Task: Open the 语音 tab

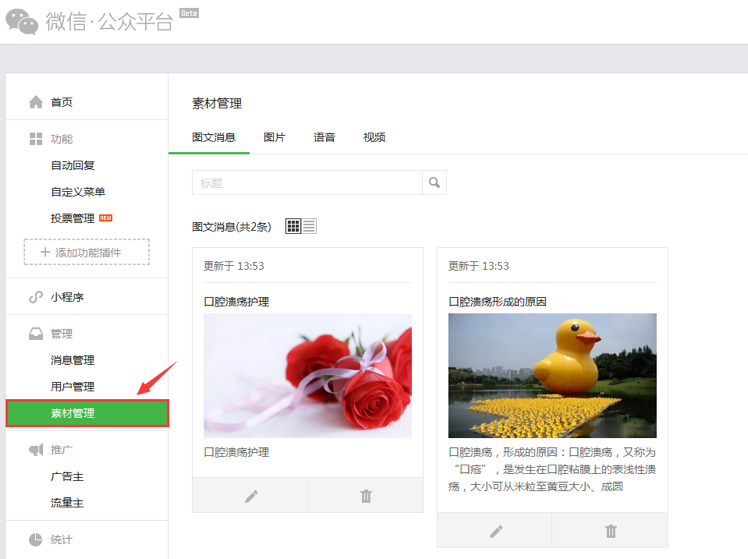Action: [x=324, y=137]
